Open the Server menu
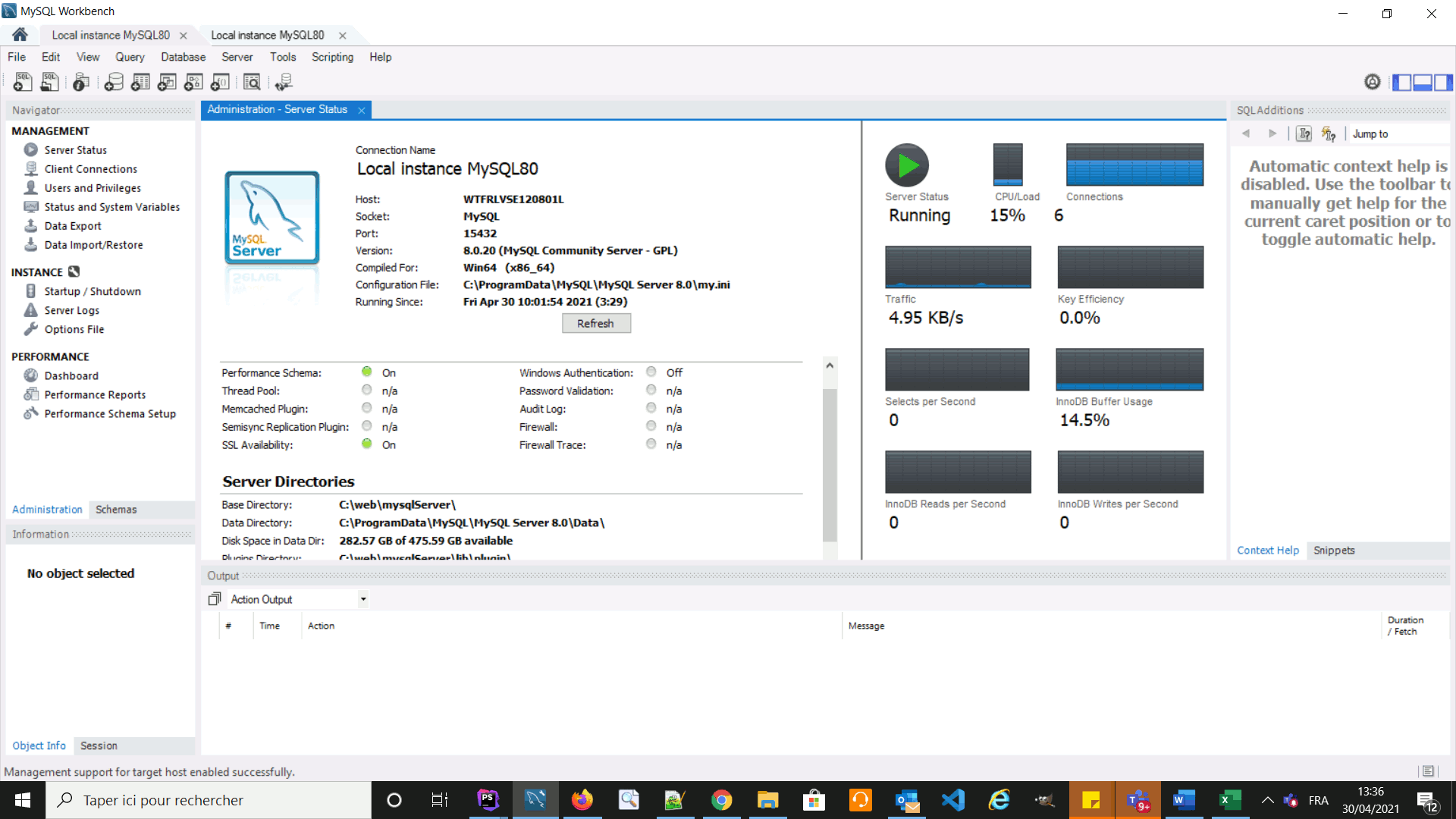Viewport: 1456px width, 819px height. pyautogui.click(x=237, y=57)
